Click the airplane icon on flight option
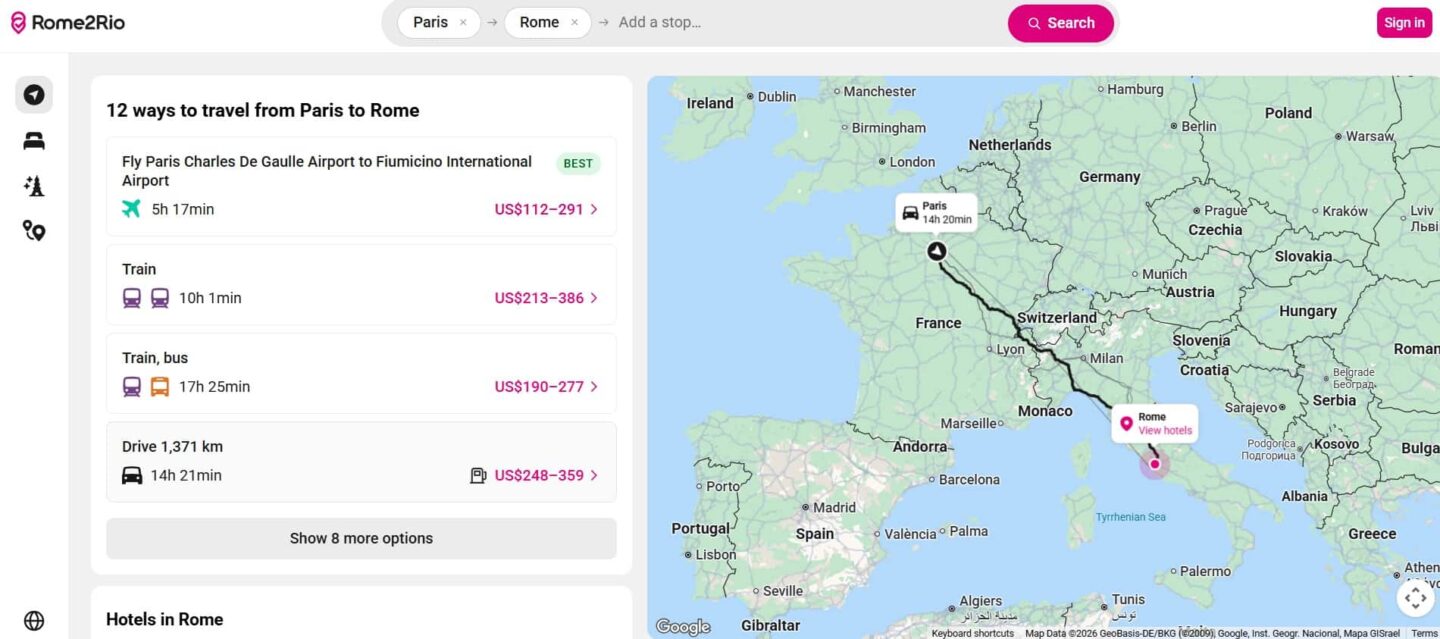1440x639 pixels. [x=132, y=209]
